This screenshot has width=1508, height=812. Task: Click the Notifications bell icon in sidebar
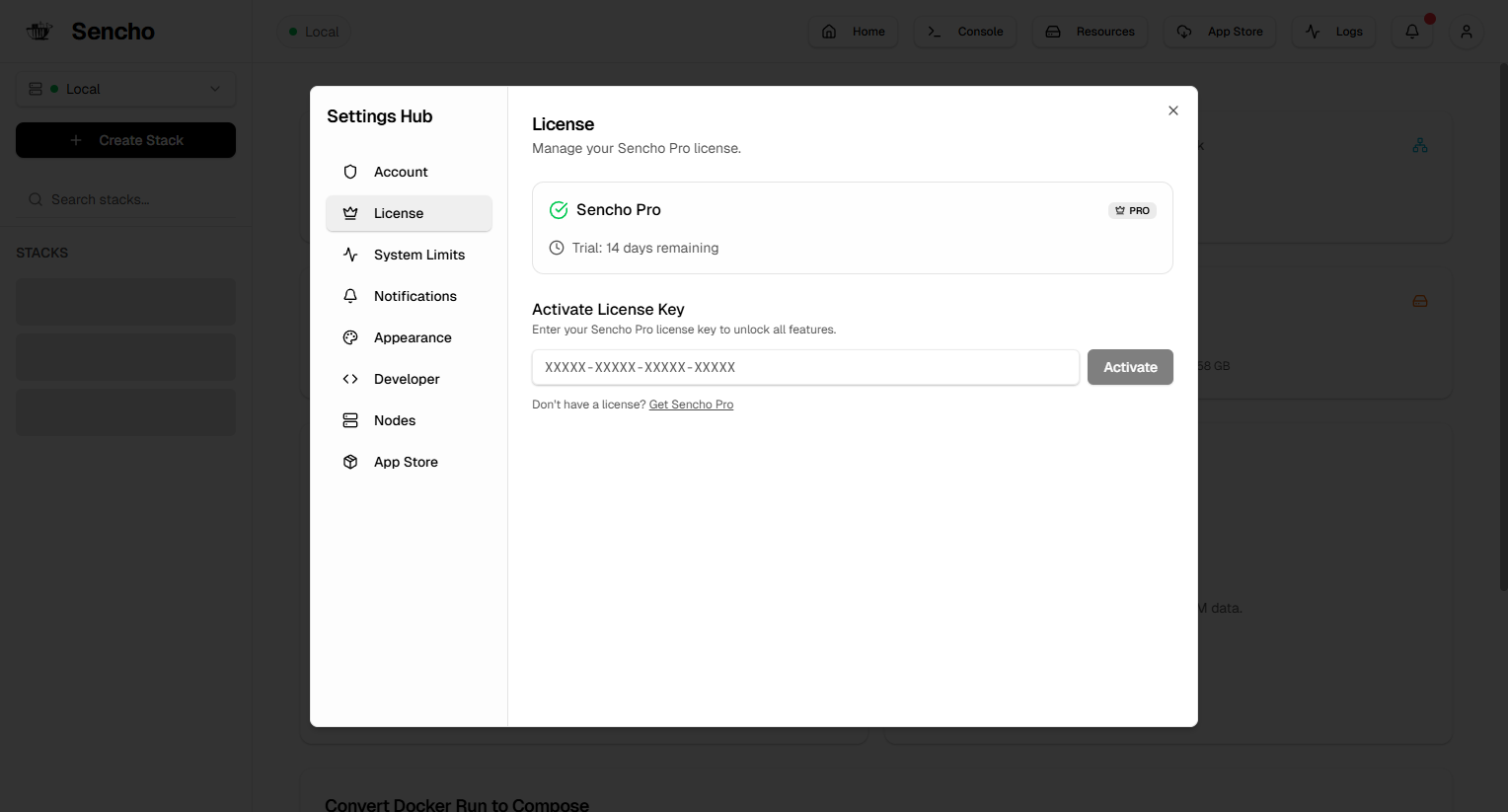click(x=350, y=296)
